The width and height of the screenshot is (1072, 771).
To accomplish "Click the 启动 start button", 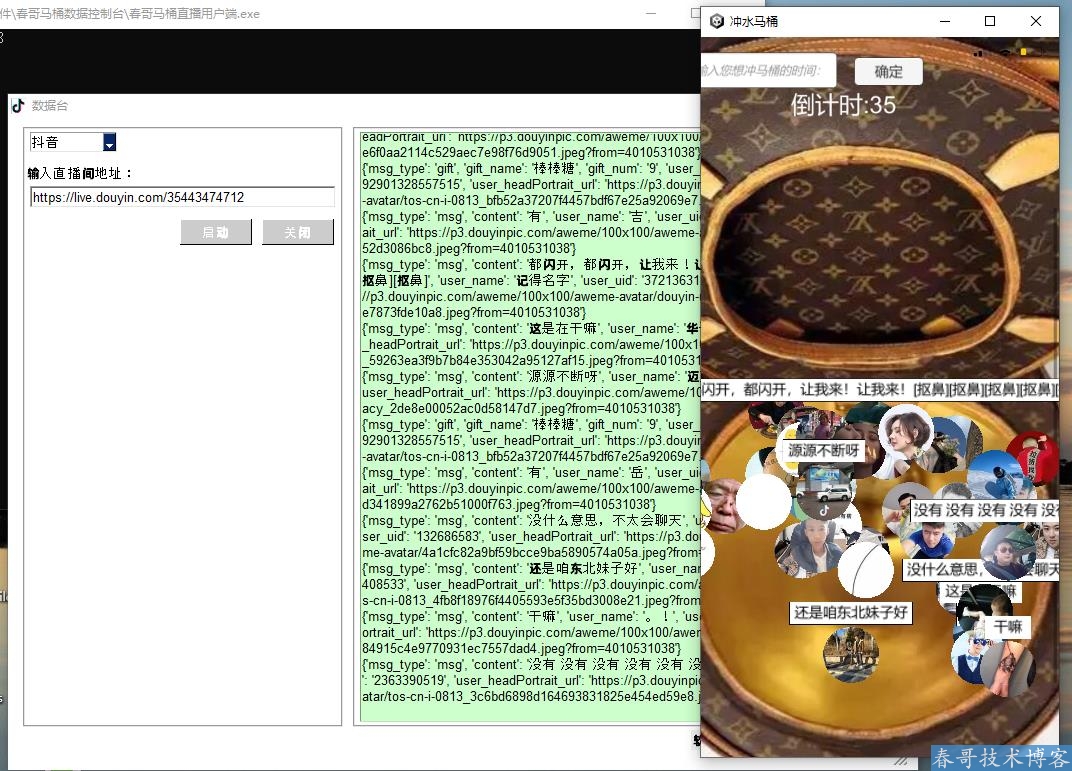I will [216, 232].
